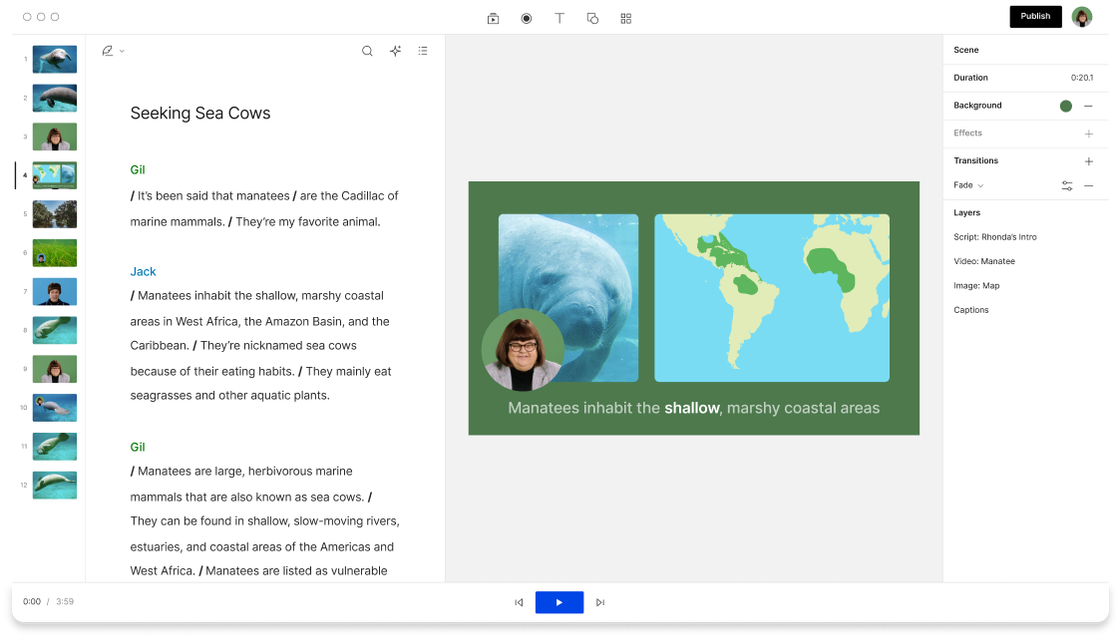Click the Duration value 0:20.1
The height and width of the screenshot is (639, 1120).
coord(1081,78)
